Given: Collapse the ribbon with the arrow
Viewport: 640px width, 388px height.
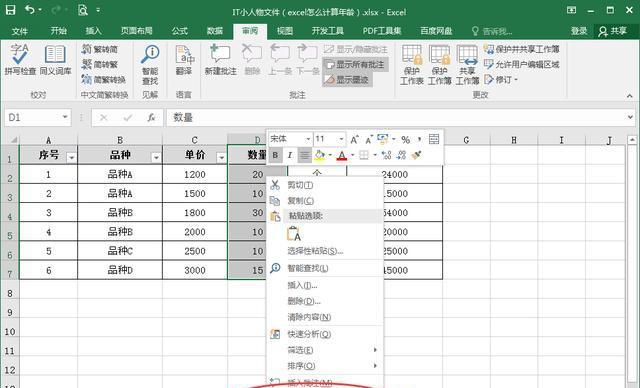Looking at the screenshot, I should (x=630, y=96).
